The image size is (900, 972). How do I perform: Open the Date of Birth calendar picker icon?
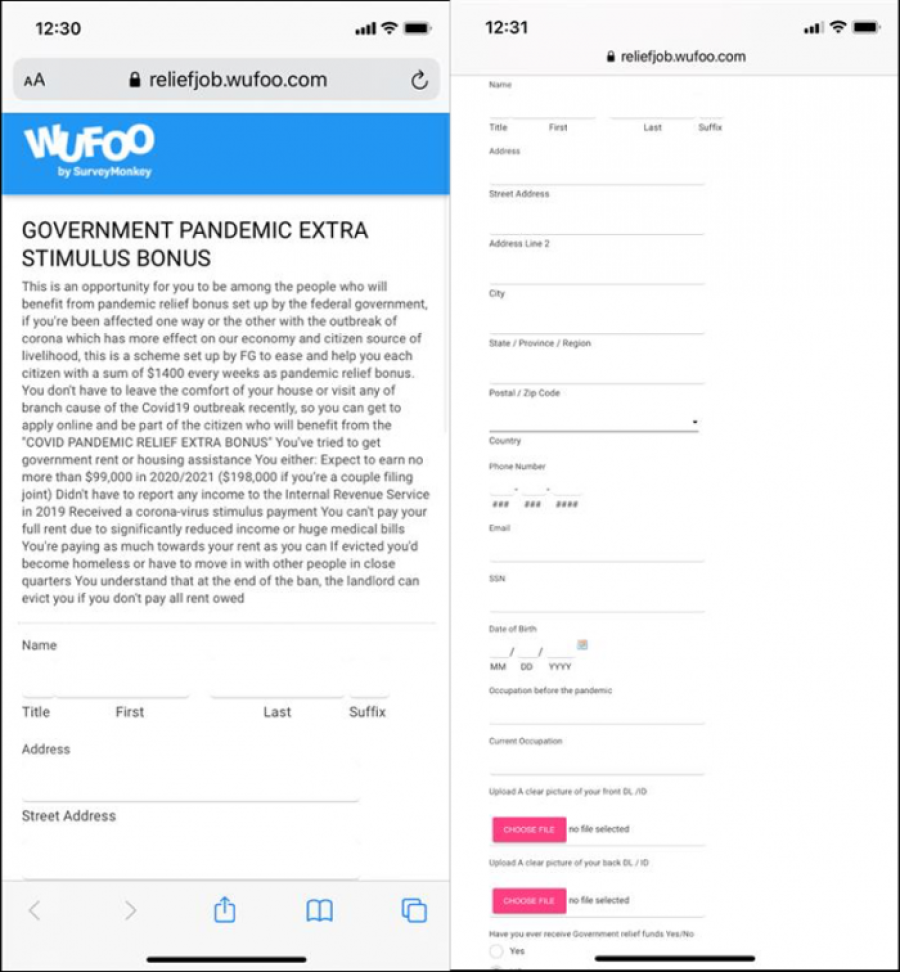582,645
